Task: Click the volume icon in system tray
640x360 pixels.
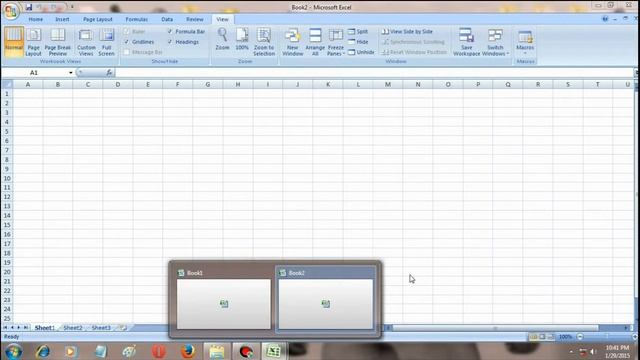Action: point(593,351)
